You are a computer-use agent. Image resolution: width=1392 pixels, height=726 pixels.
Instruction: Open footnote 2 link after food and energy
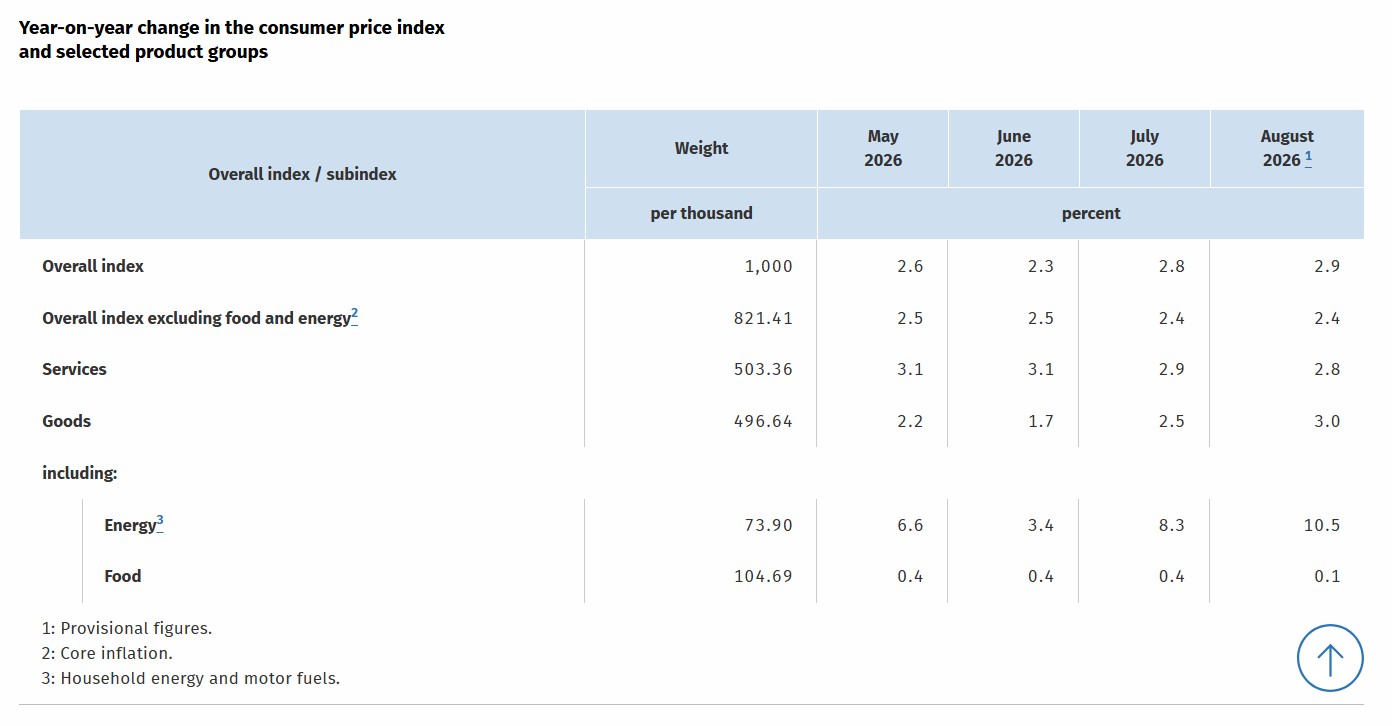tap(354, 317)
